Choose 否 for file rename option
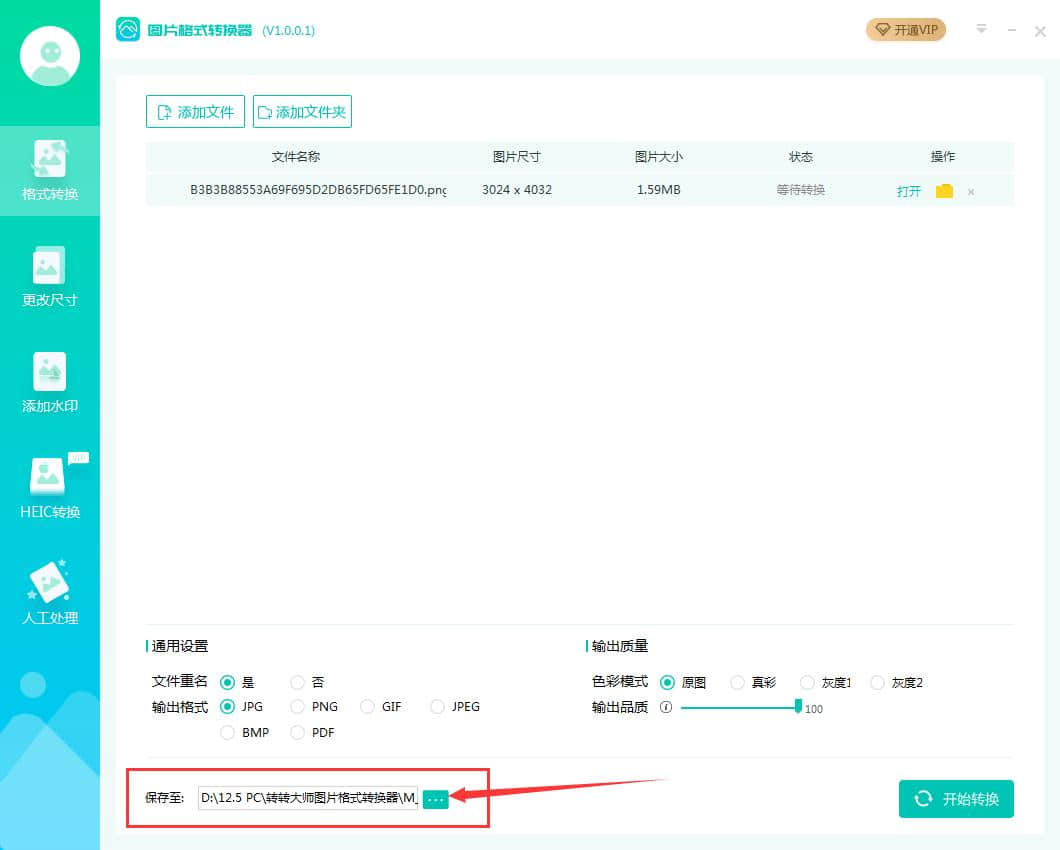The image size is (1060, 850). 297,683
